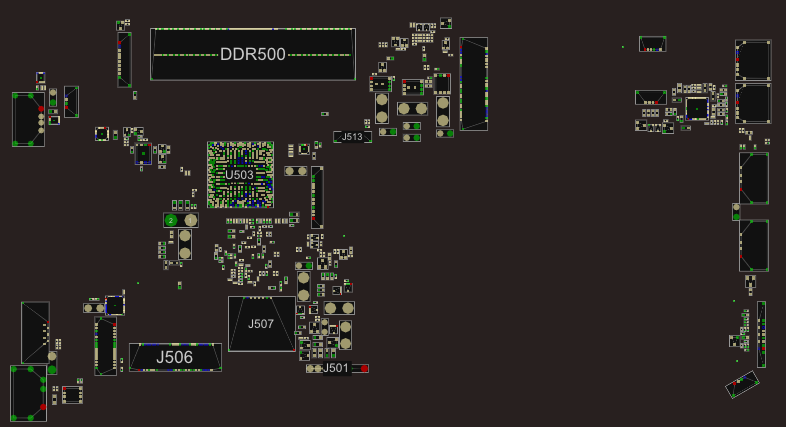Select the vertical connector left of DDR500
Screen dimensions: 786x427
coord(124,59)
